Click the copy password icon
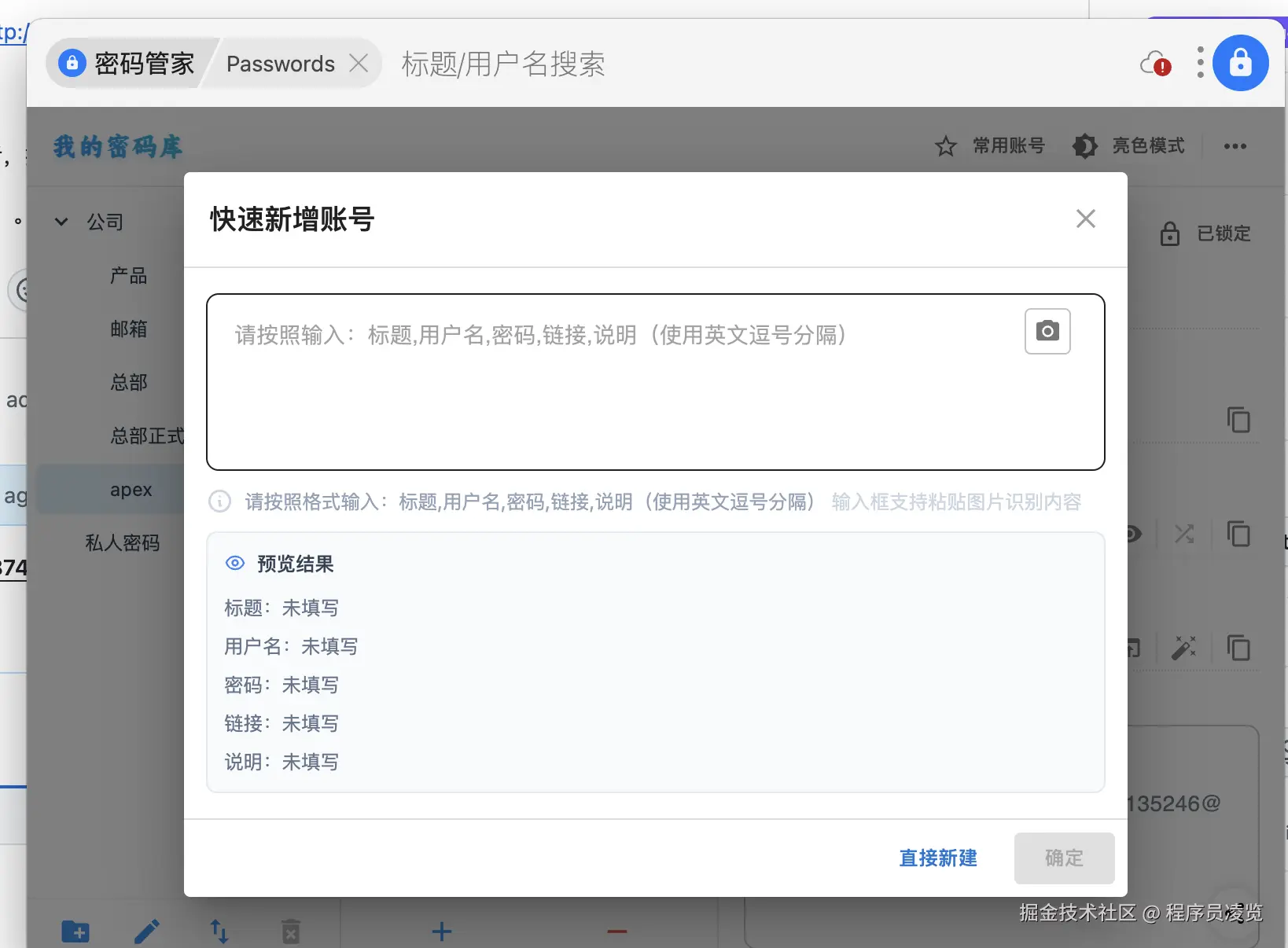Image resolution: width=1288 pixels, height=948 pixels. (x=1239, y=534)
